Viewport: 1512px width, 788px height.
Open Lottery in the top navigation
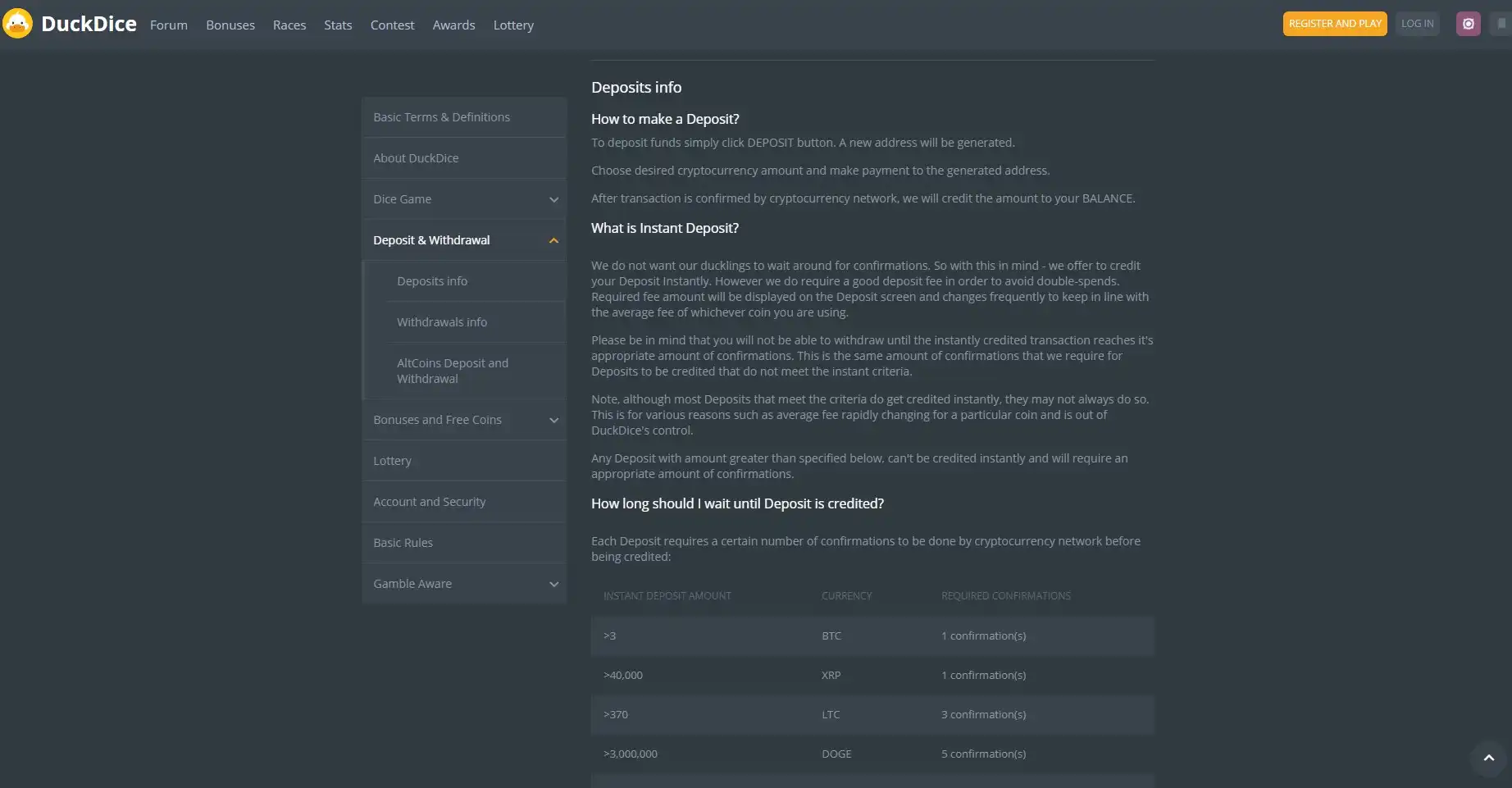pos(513,25)
